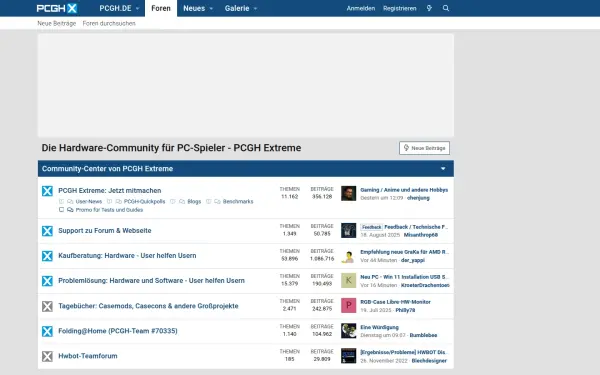This screenshot has width=600, height=375.
Task: Click Neue Beiträge in the sub-navigation
Action: (x=57, y=23)
